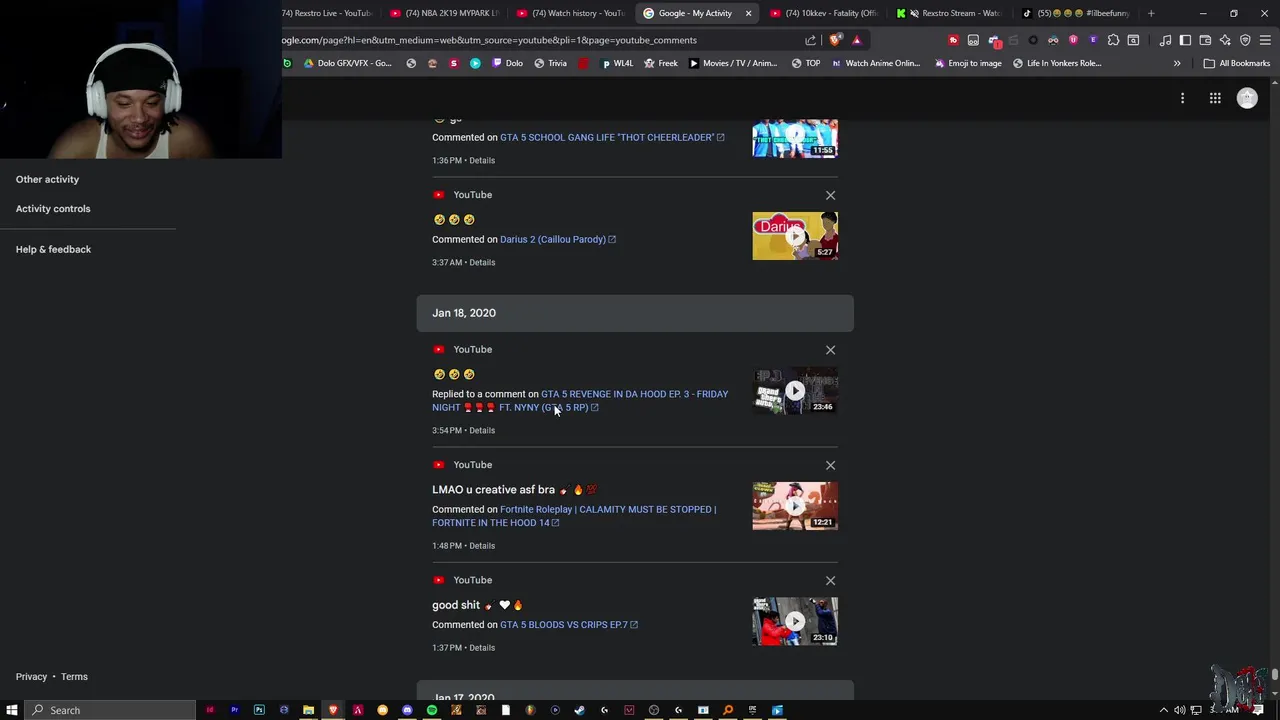This screenshot has height=720, width=1280.
Task: Click the Brave Shields lion icon
Action: (835, 40)
